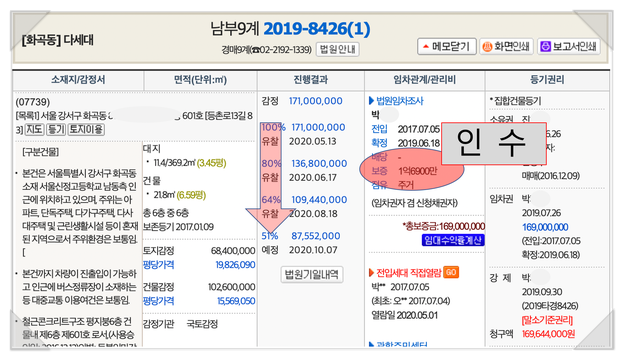Expand the 법원임차조사 triangle marker

(371, 101)
